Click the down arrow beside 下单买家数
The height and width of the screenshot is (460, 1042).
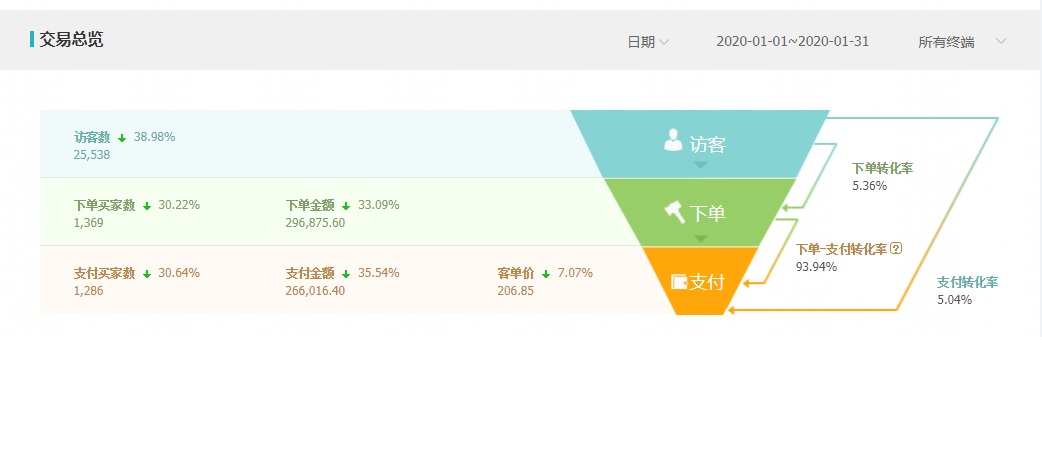(146, 206)
